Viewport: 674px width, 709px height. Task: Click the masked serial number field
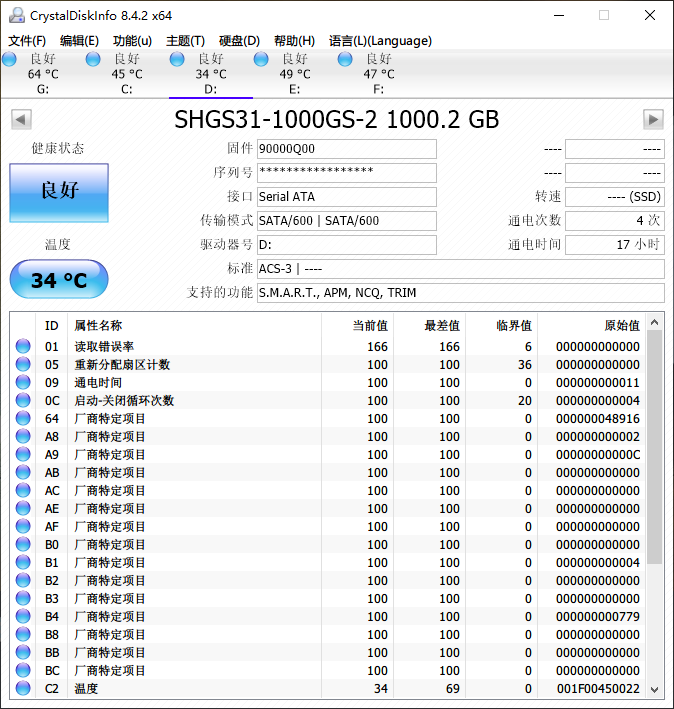[347, 173]
